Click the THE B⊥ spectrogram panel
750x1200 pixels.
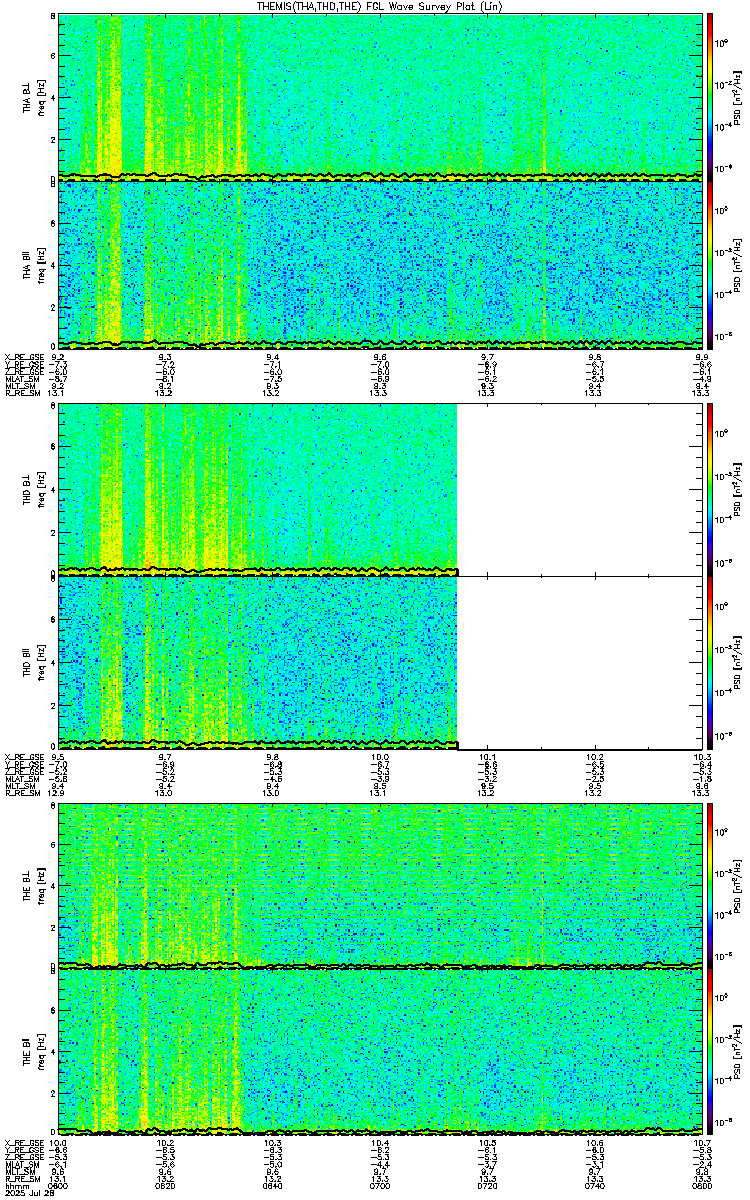point(381,884)
